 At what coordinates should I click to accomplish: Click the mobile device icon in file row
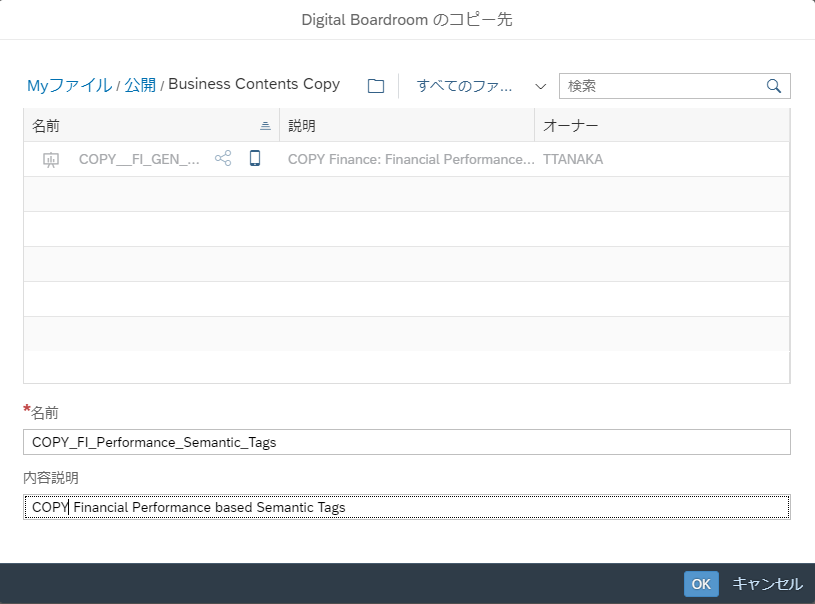tap(255, 159)
